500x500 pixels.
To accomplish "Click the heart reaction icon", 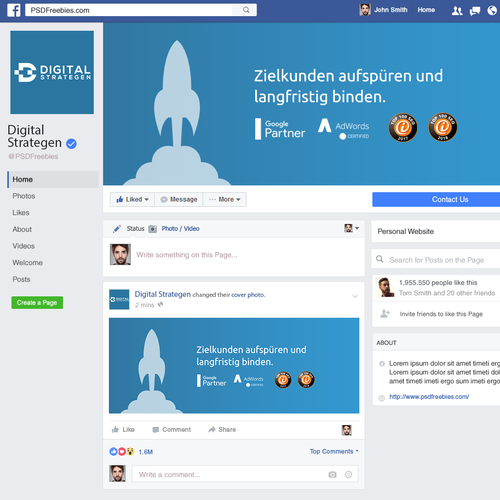I will click(122, 451).
